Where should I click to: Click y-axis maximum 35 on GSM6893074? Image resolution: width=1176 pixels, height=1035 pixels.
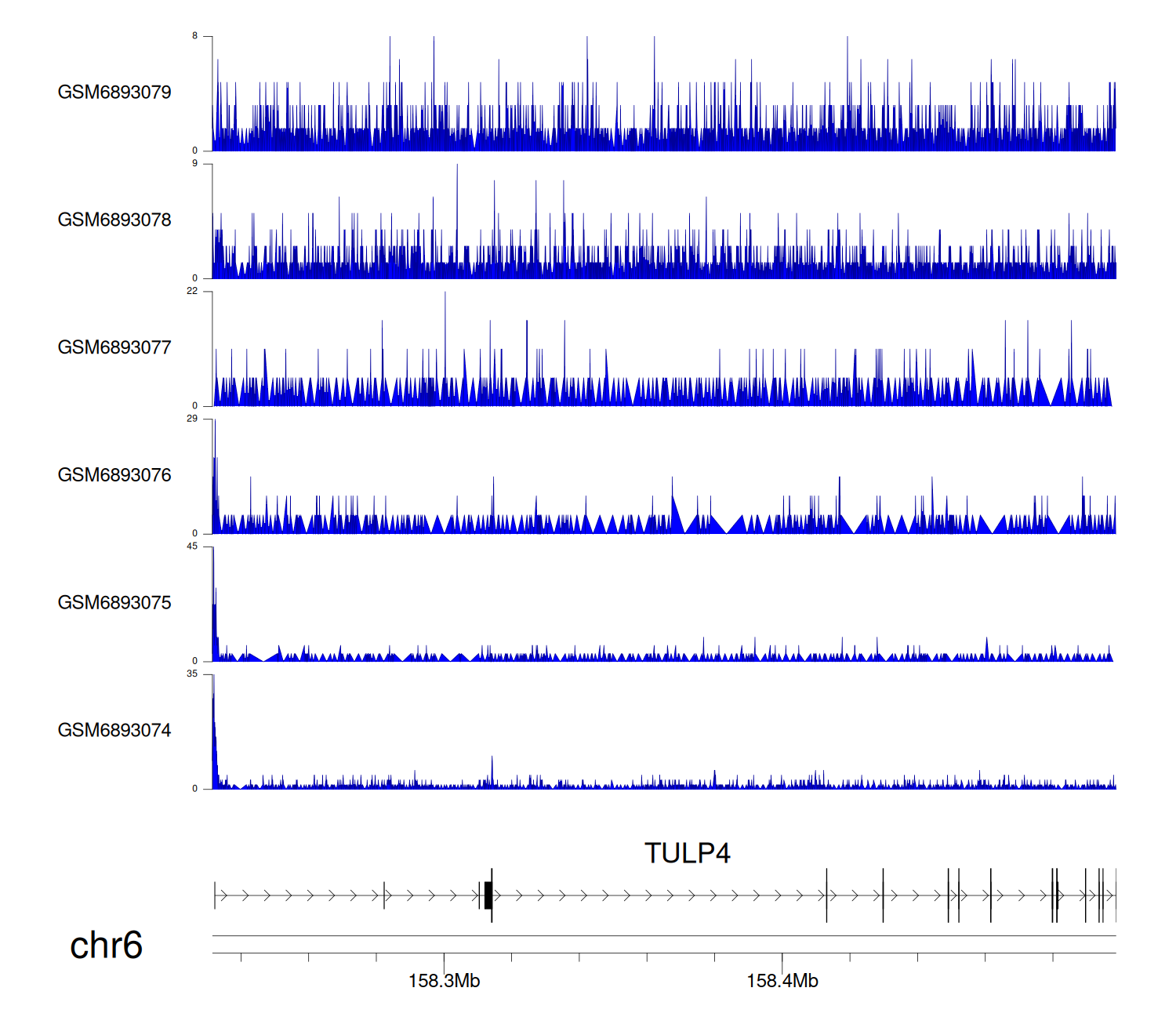pos(192,674)
